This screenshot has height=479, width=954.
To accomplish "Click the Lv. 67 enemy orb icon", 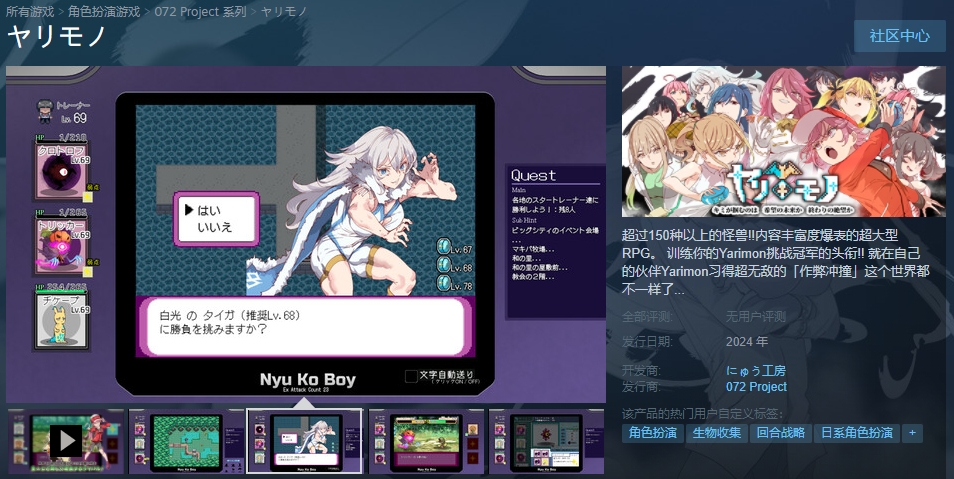I will click(x=444, y=248).
